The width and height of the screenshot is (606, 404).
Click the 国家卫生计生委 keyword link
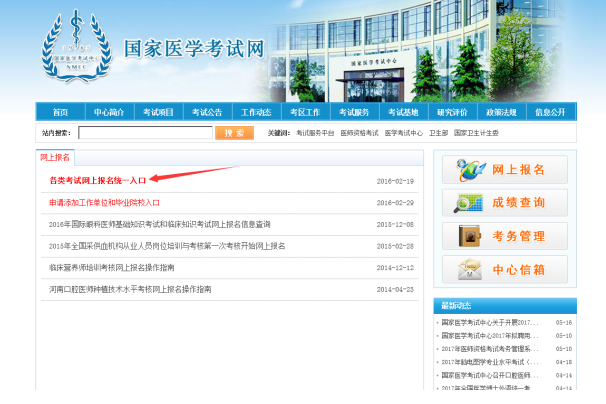[476, 133]
